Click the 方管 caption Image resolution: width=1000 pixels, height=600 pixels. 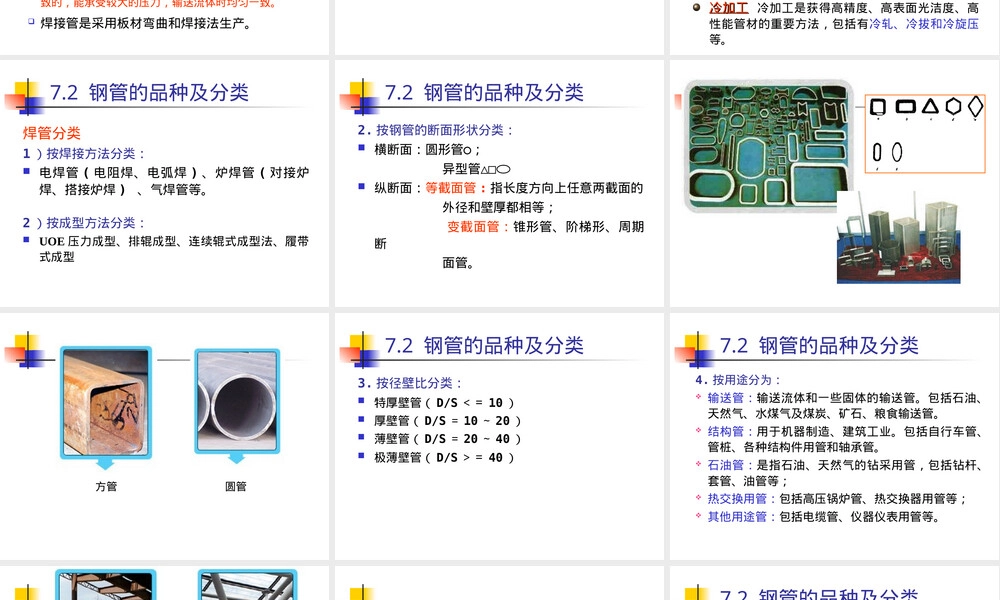point(106,487)
